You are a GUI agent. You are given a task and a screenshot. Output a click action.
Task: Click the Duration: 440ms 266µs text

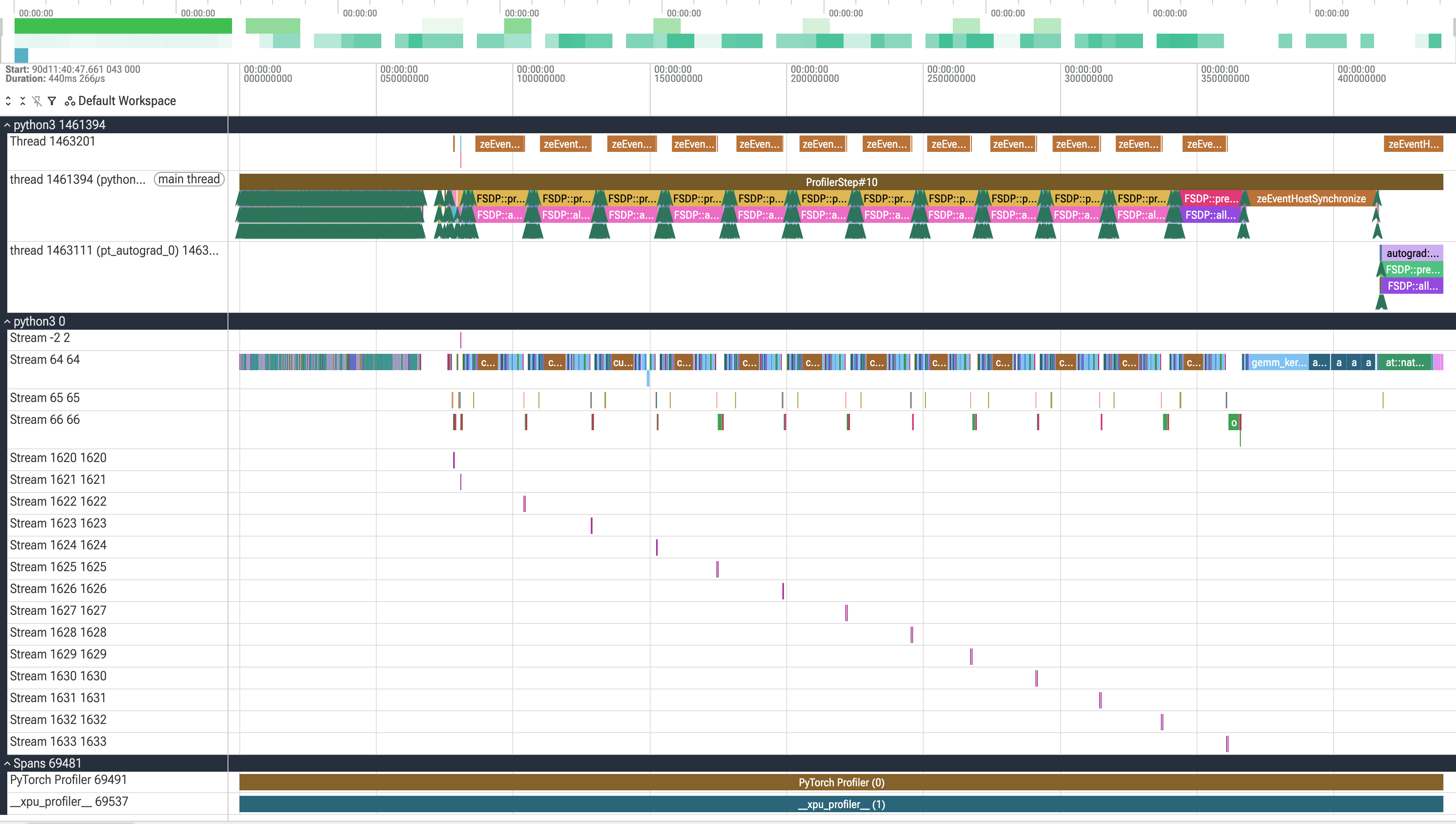point(55,79)
